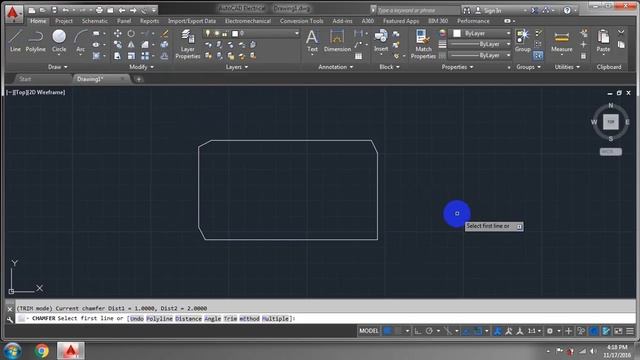This screenshot has height=360, width=640.
Task: Select the Text annotation tool
Action: (x=312, y=41)
